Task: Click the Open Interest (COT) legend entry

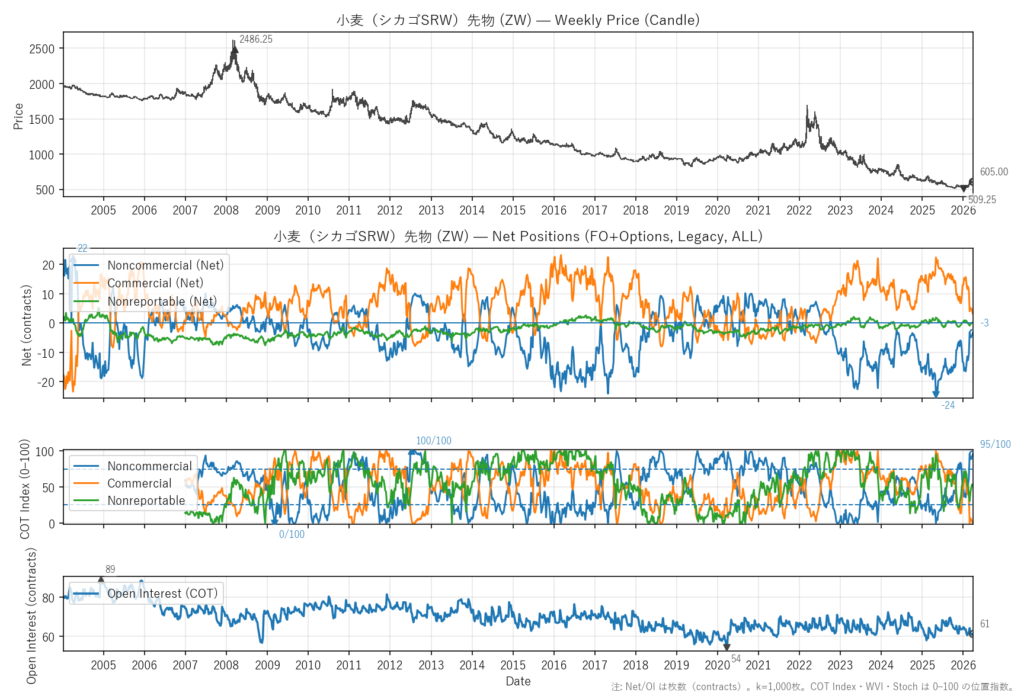Action: pyautogui.click(x=162, y=593)
